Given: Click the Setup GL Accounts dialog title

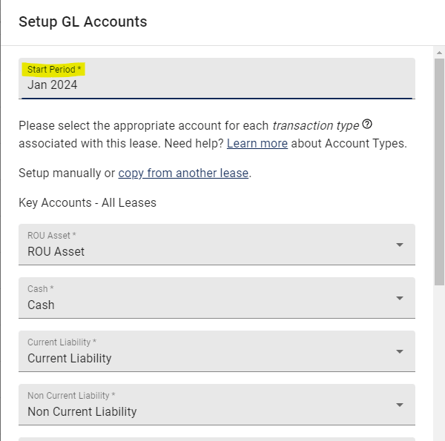Looking at the screenshot, I should pos(83,22).
